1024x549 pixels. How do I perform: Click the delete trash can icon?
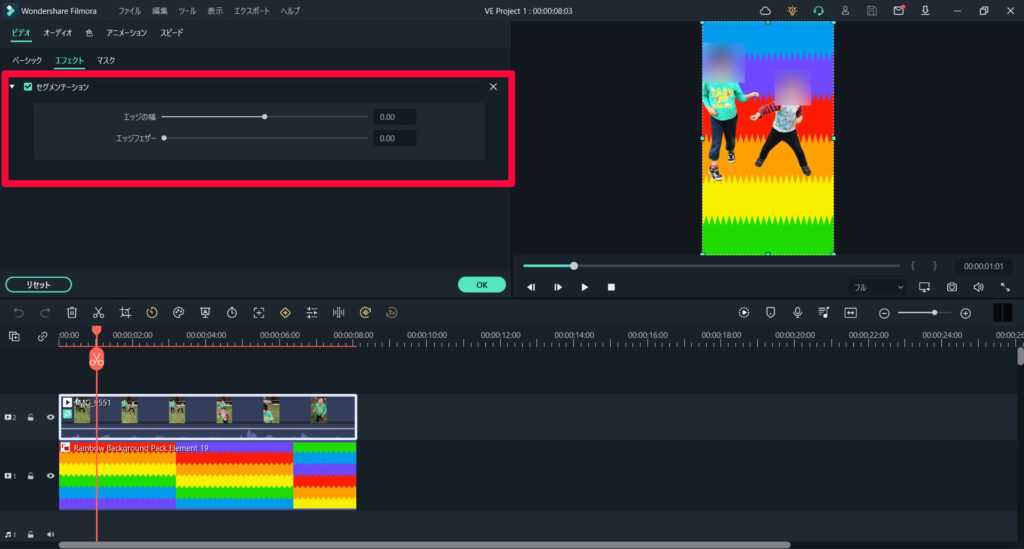72,312
